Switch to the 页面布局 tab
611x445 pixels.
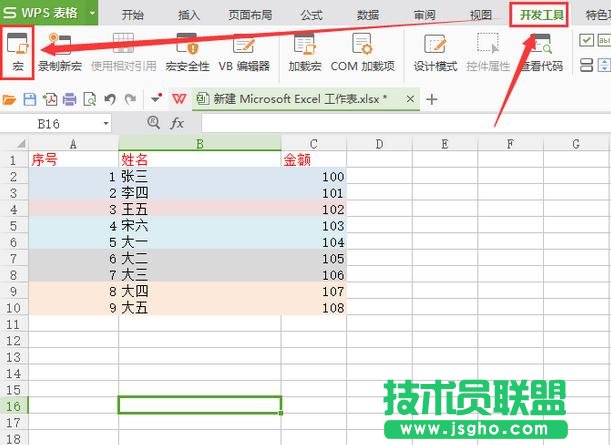pyautogui.click(x=252, y=14)
